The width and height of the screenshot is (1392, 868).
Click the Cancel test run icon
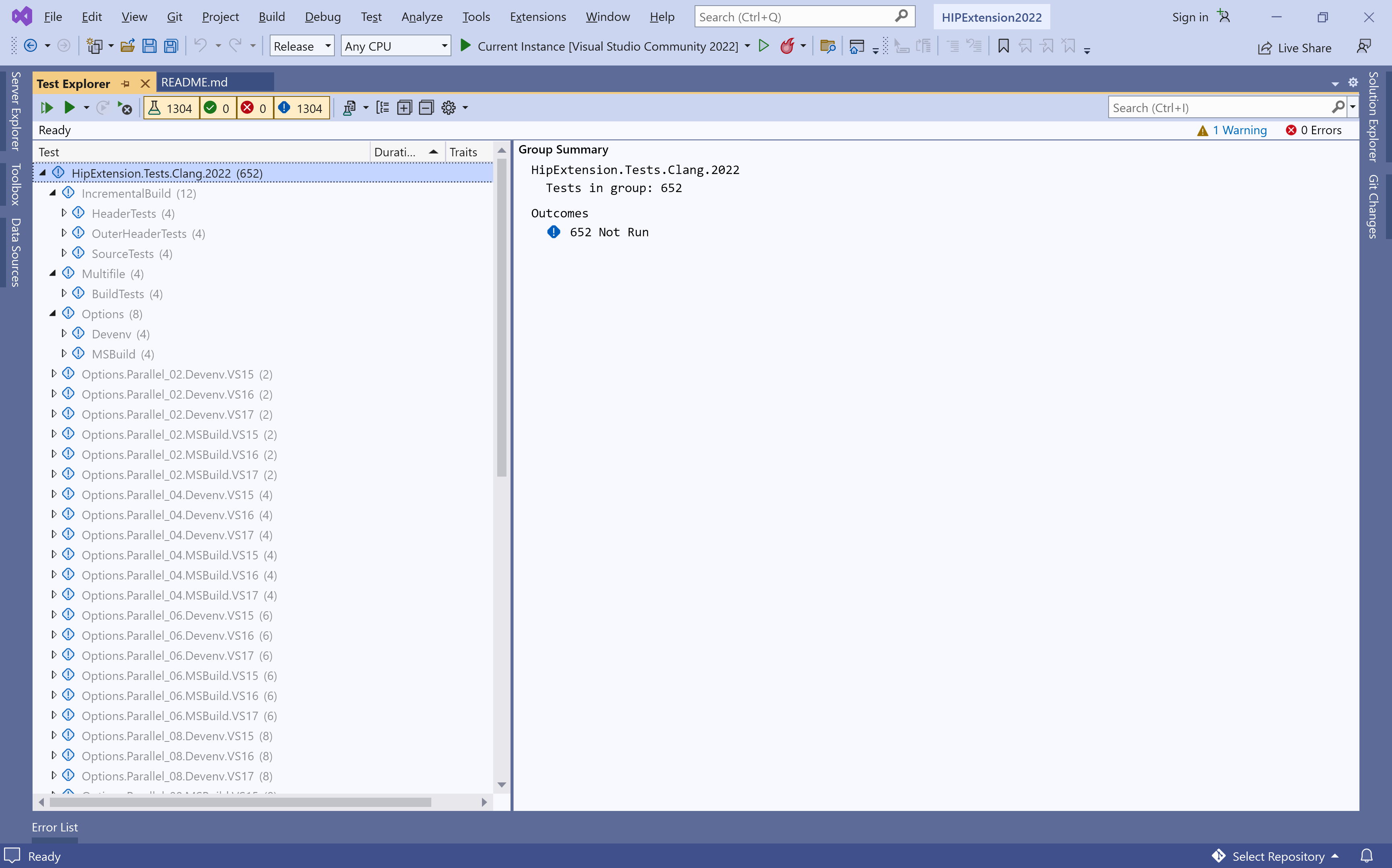click(125, 108)
